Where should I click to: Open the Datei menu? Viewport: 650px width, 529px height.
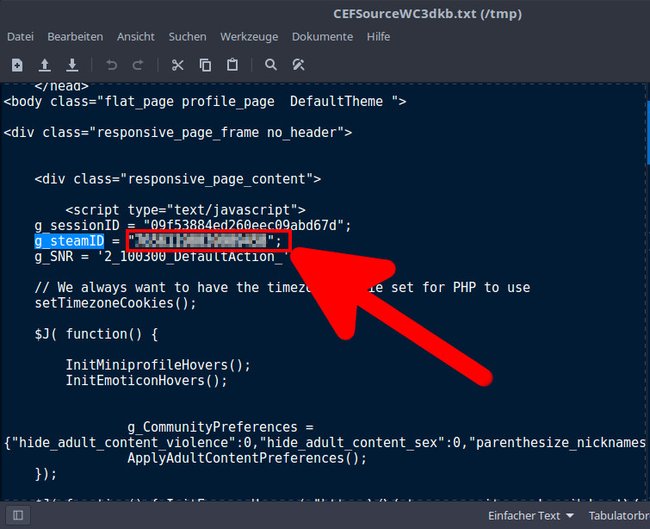click(20, 36)
